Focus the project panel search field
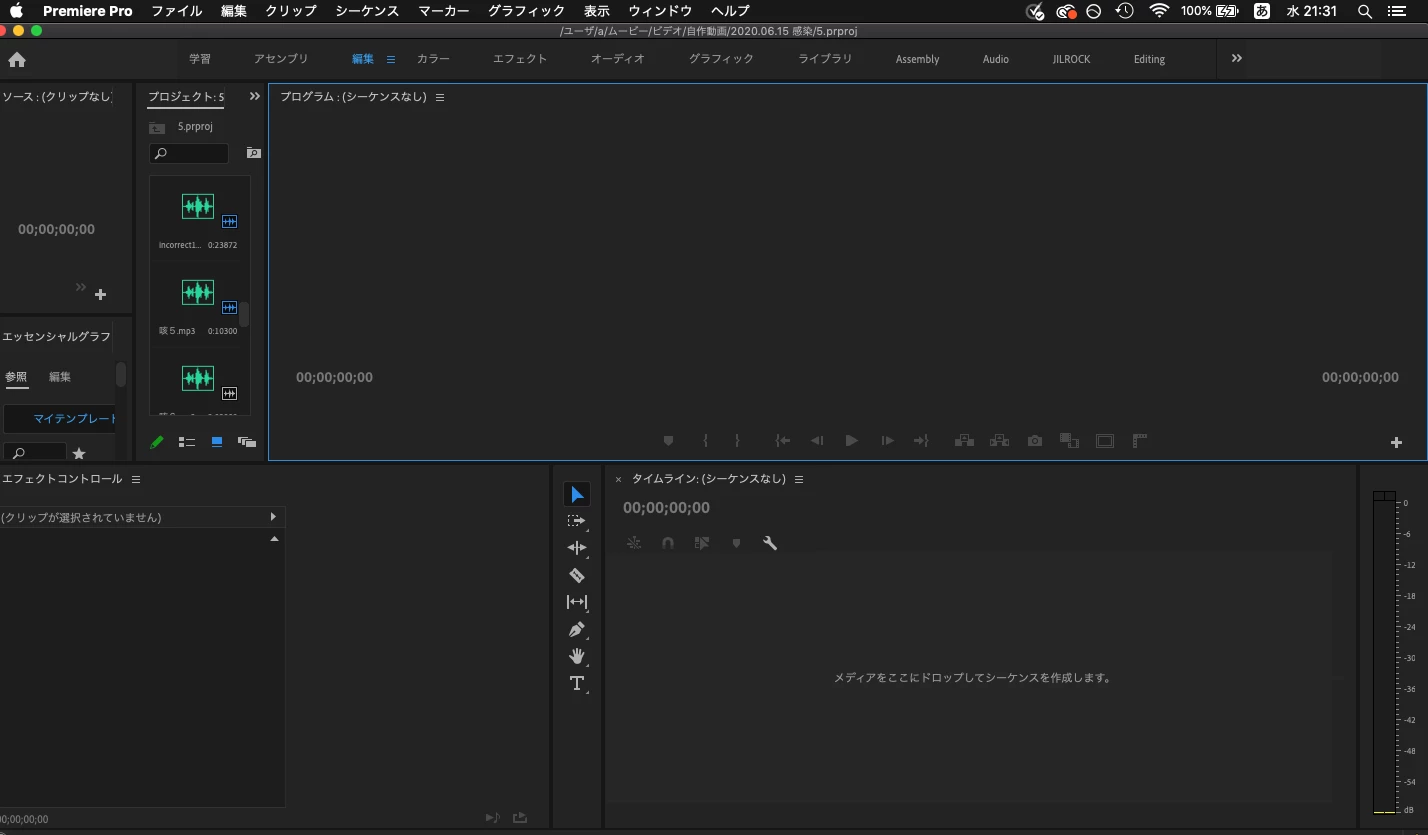The height and width of the screenshot is (835, 1428). tap(189, 154)
